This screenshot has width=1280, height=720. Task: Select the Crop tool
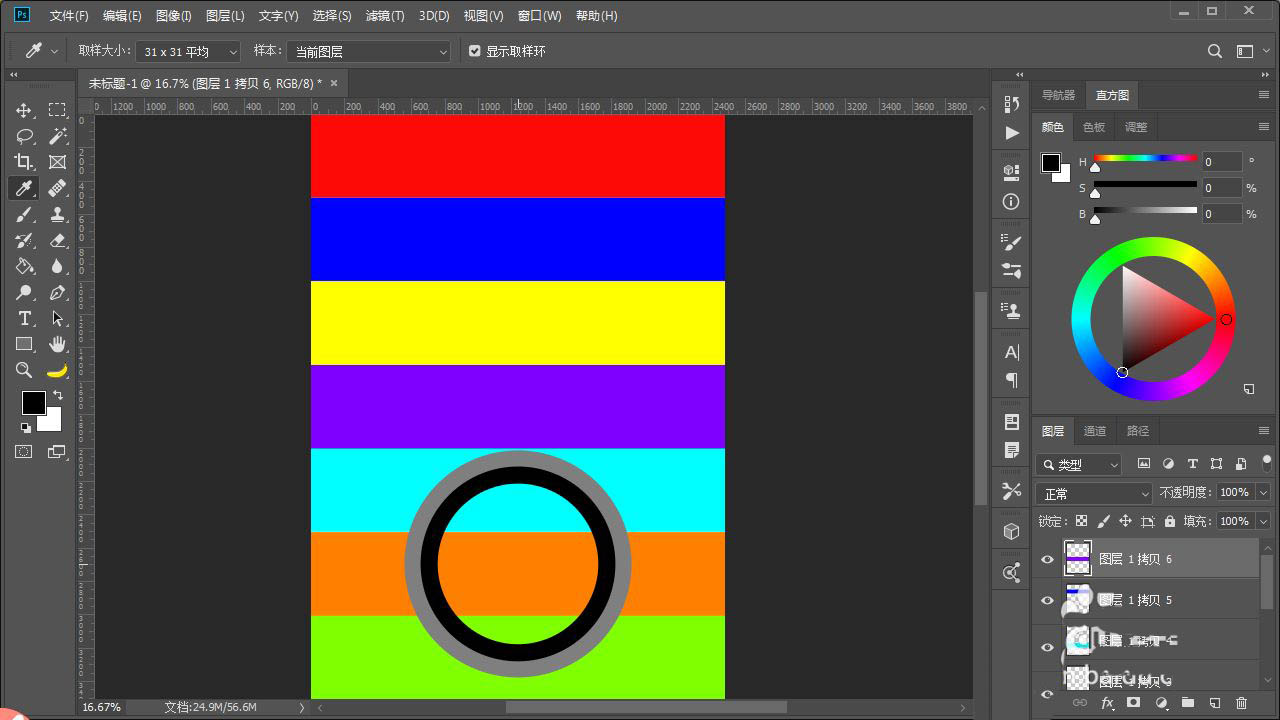point(24,162)
